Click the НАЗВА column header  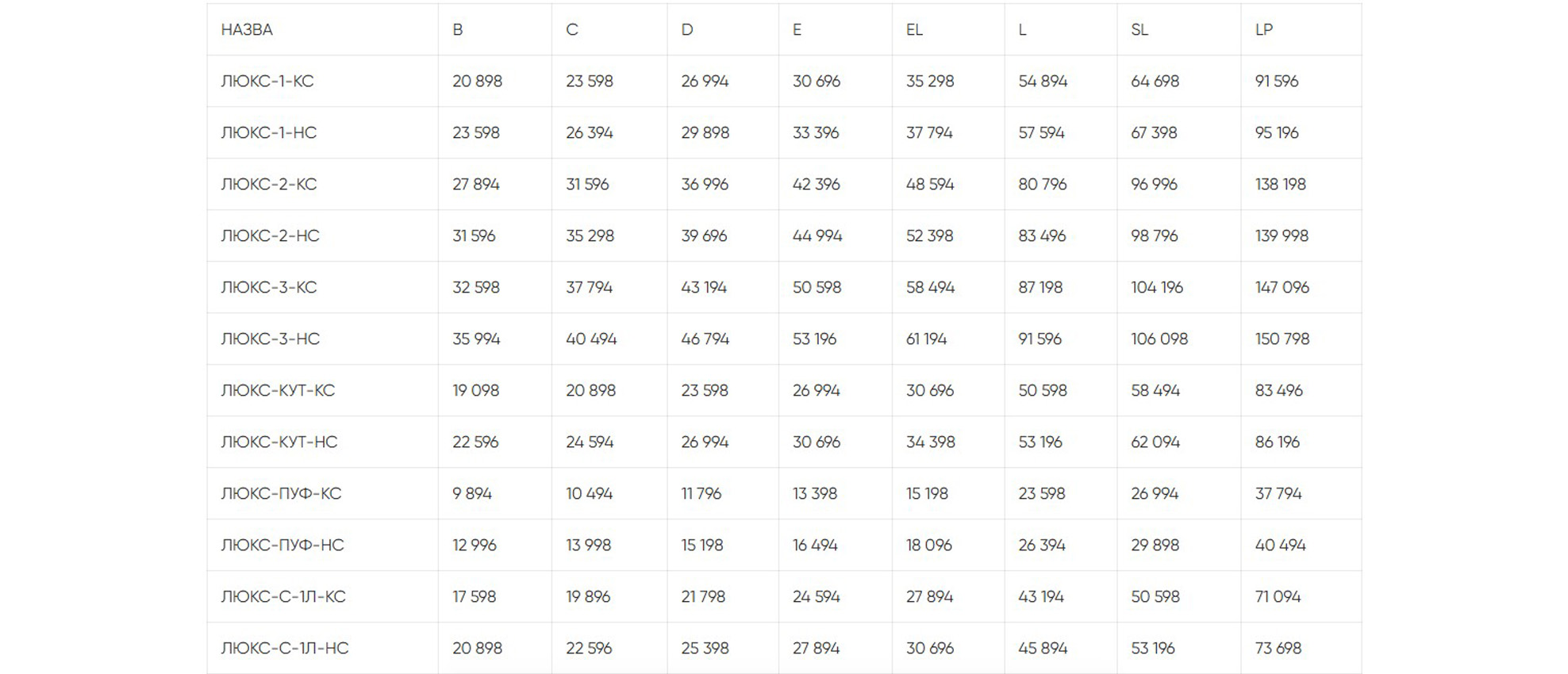pyautogui.click(x=247, y=29)
